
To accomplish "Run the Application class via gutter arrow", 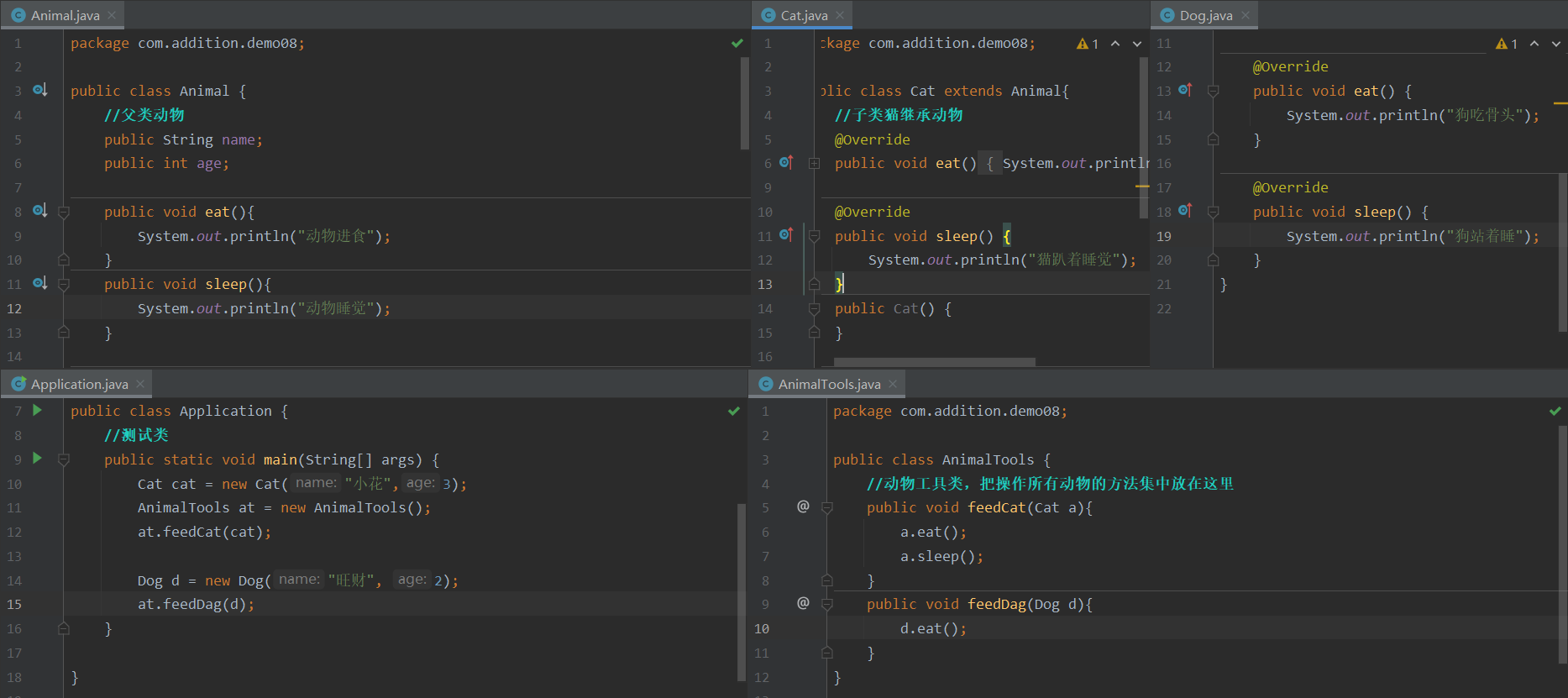I will [x=37, y=410].
